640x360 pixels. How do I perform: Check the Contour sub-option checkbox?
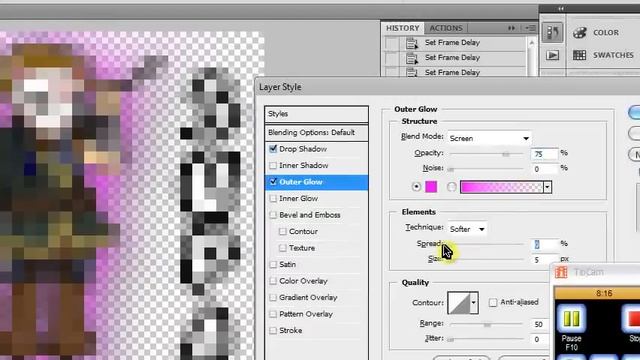(282, 231)
